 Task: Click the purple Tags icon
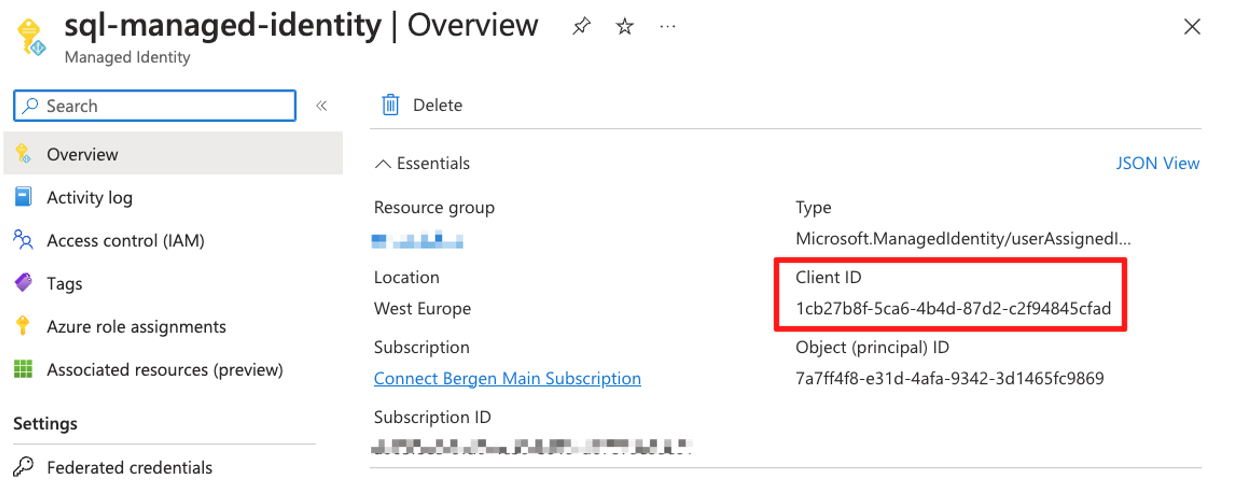pyautogui.click(x=23, y=283)
